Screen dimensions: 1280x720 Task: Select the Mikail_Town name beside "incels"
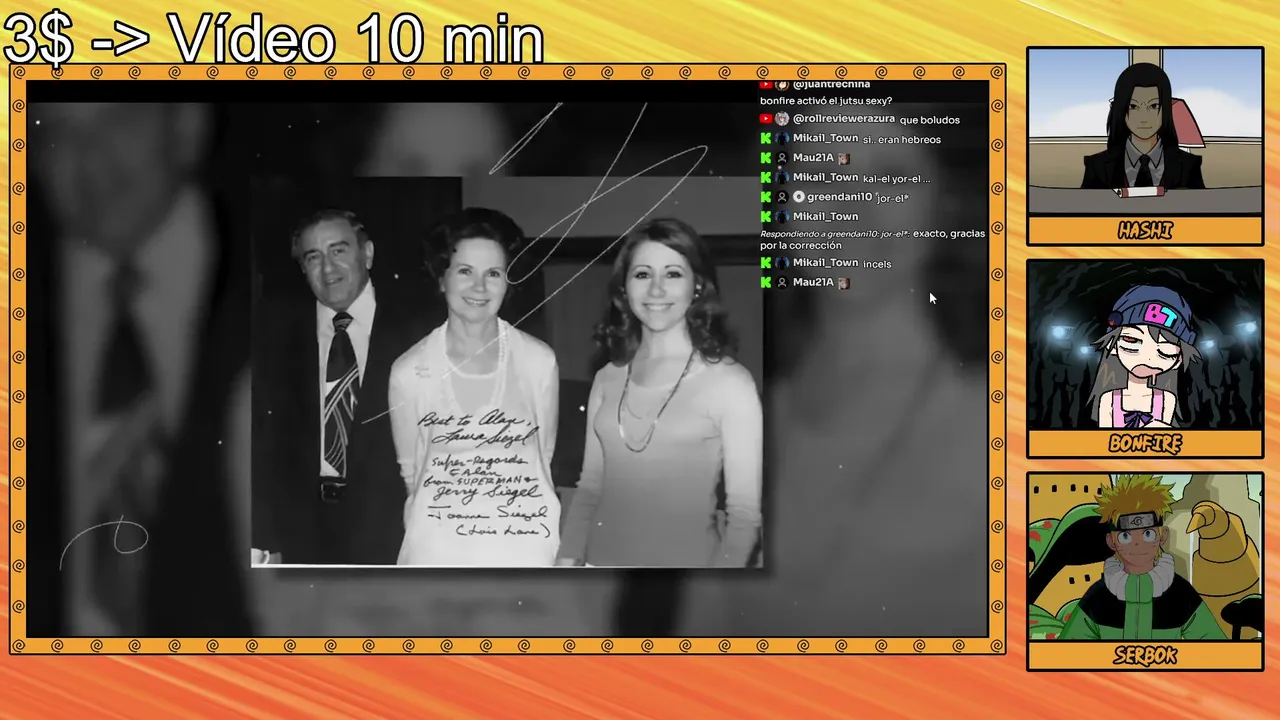click(x=826, y=263)
